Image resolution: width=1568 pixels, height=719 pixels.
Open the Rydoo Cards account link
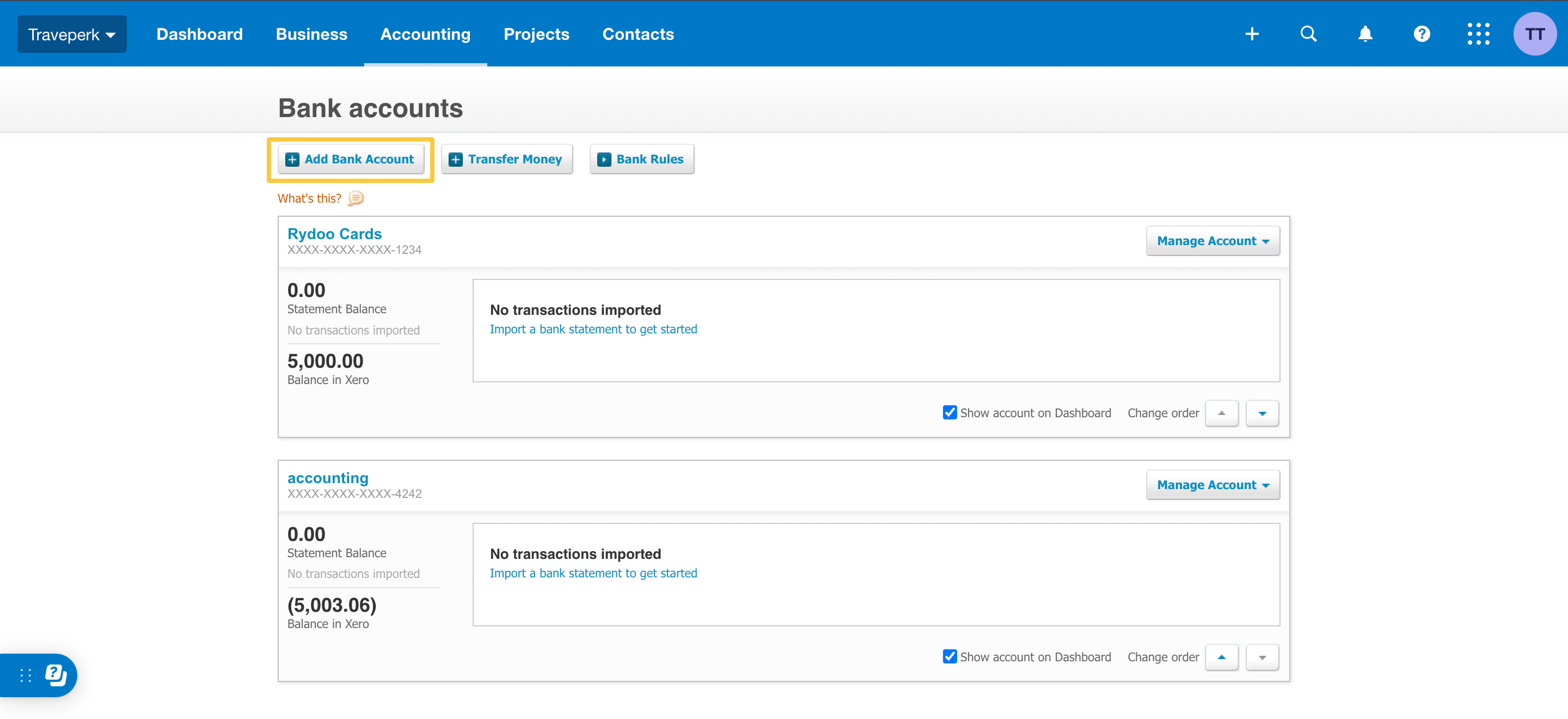tap(334, 234)
